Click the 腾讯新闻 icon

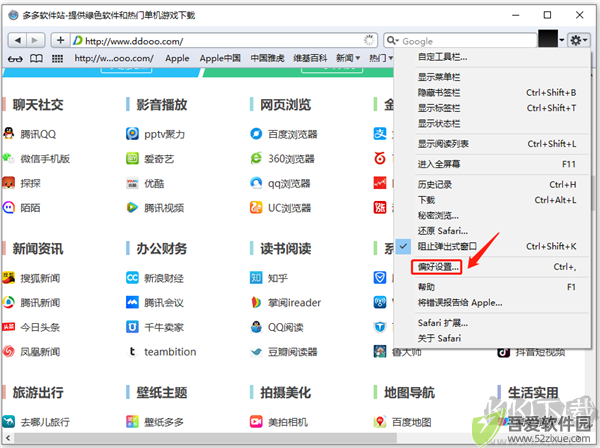coord(8,302)
